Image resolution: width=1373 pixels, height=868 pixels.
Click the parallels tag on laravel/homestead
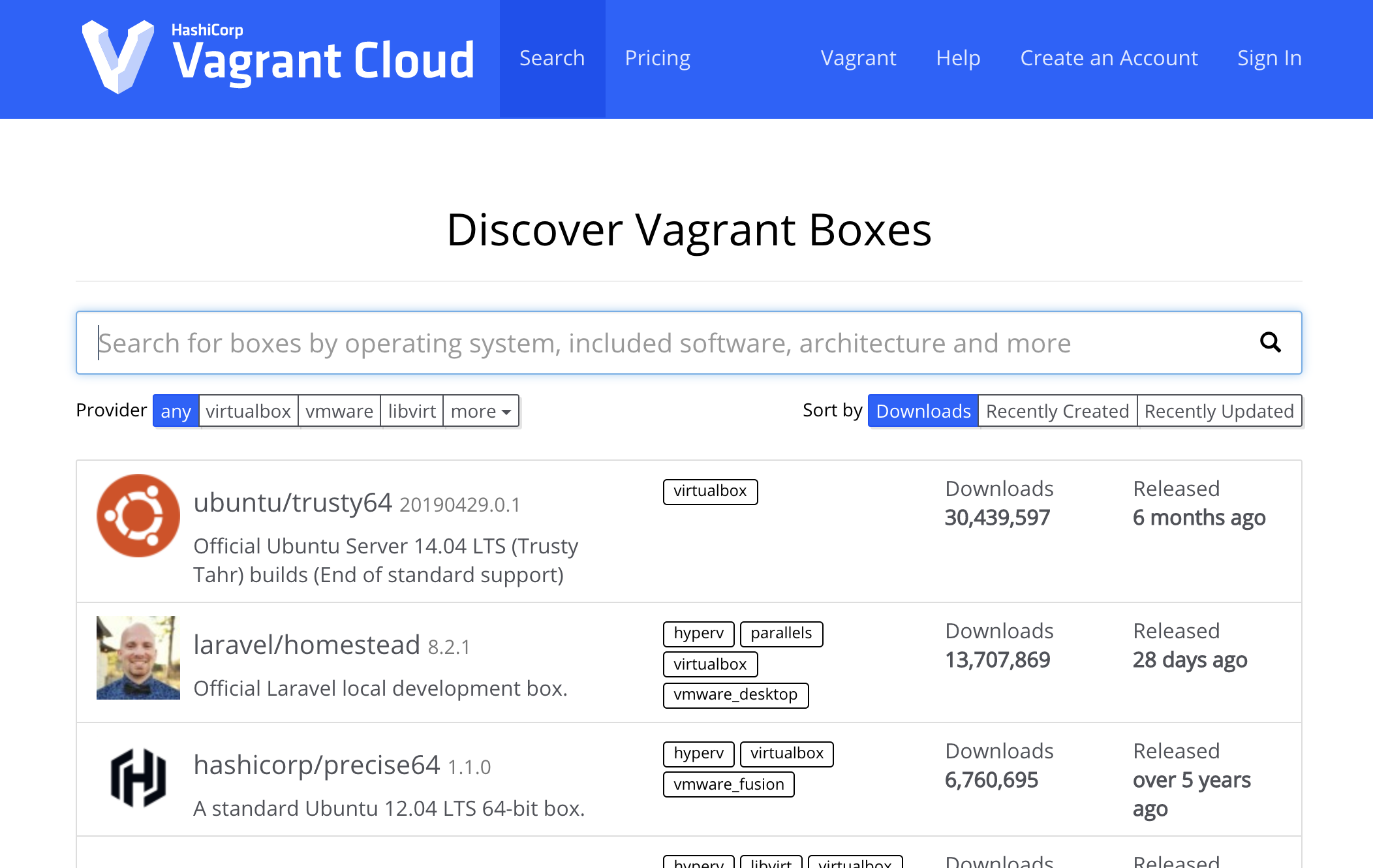point(781,634)
